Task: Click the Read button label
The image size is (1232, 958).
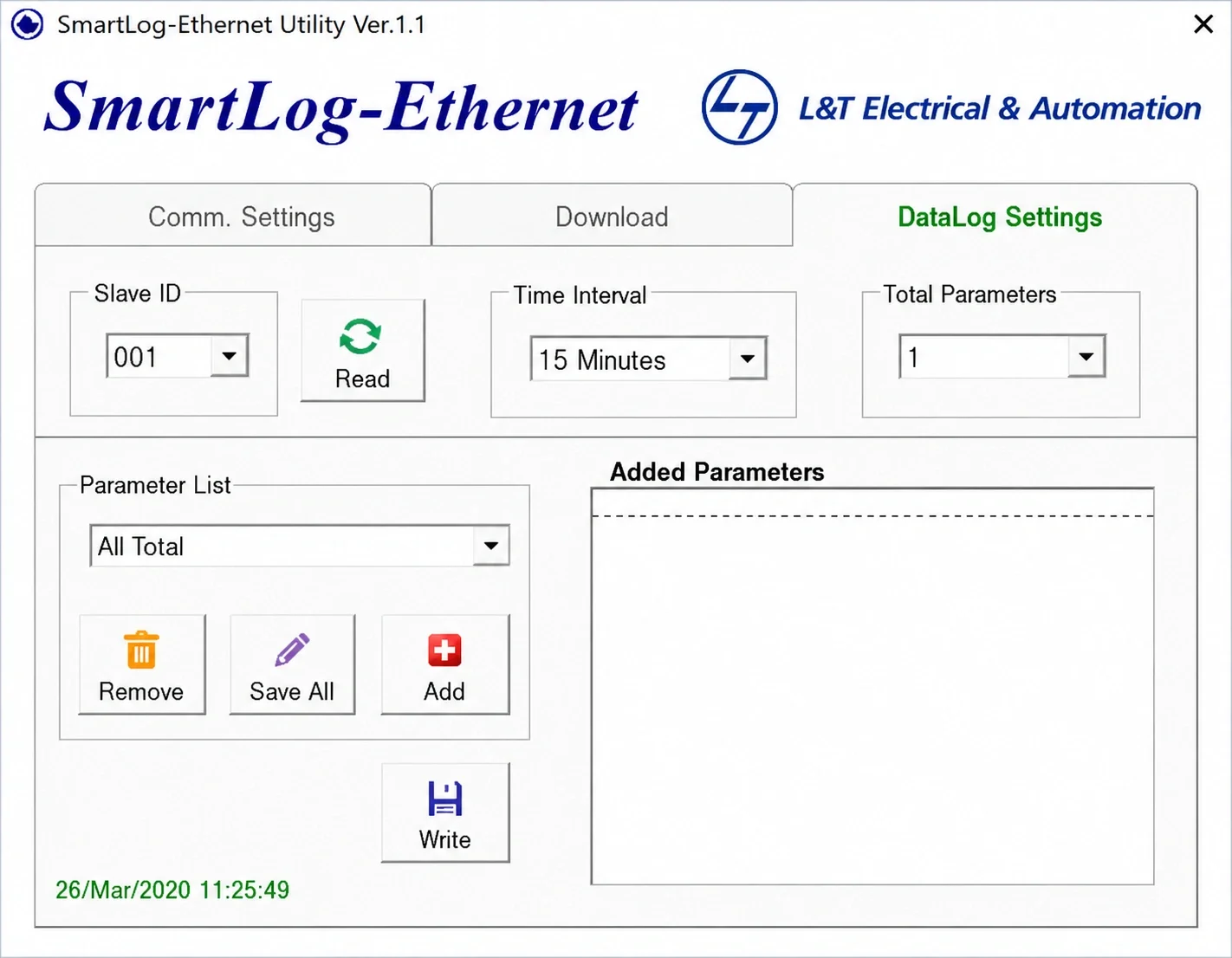Action: point(362,379)
